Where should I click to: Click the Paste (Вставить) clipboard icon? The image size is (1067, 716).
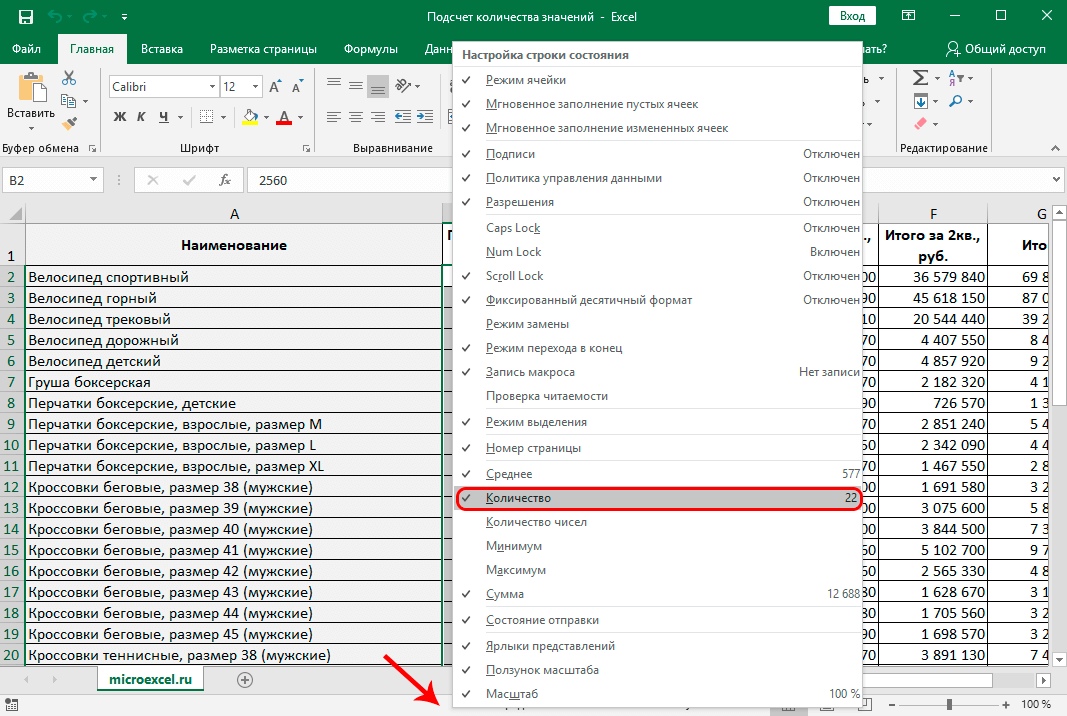click(x=31, y=88)
